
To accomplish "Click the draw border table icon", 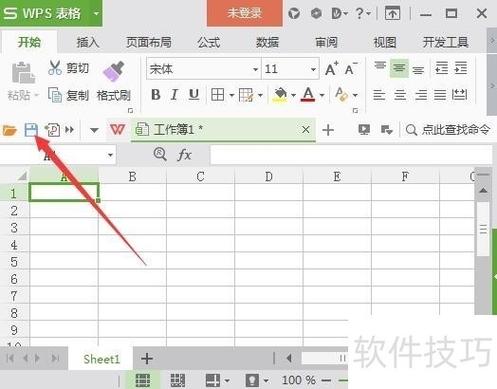I will (246, 95).
